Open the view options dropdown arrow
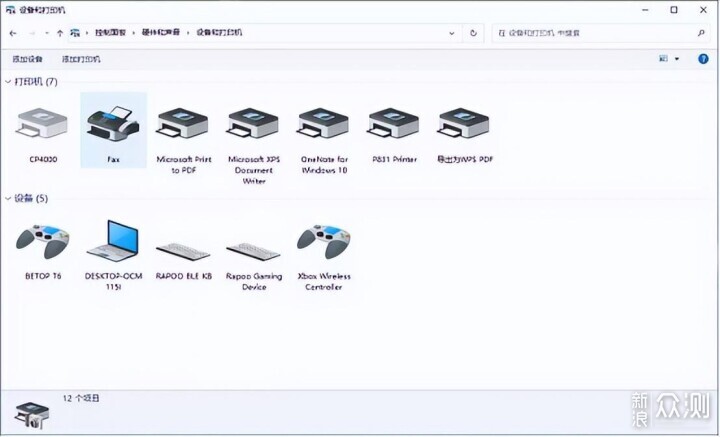 click(x=677, y=59)
